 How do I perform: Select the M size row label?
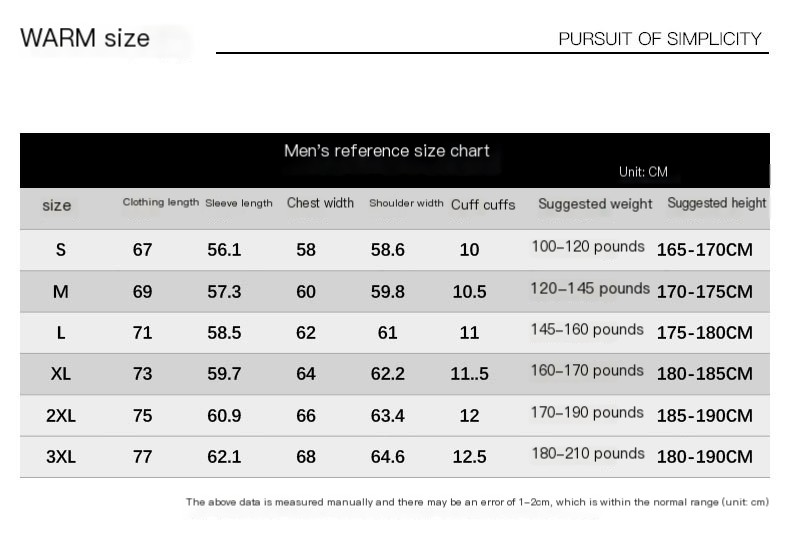tap(61, 292)
